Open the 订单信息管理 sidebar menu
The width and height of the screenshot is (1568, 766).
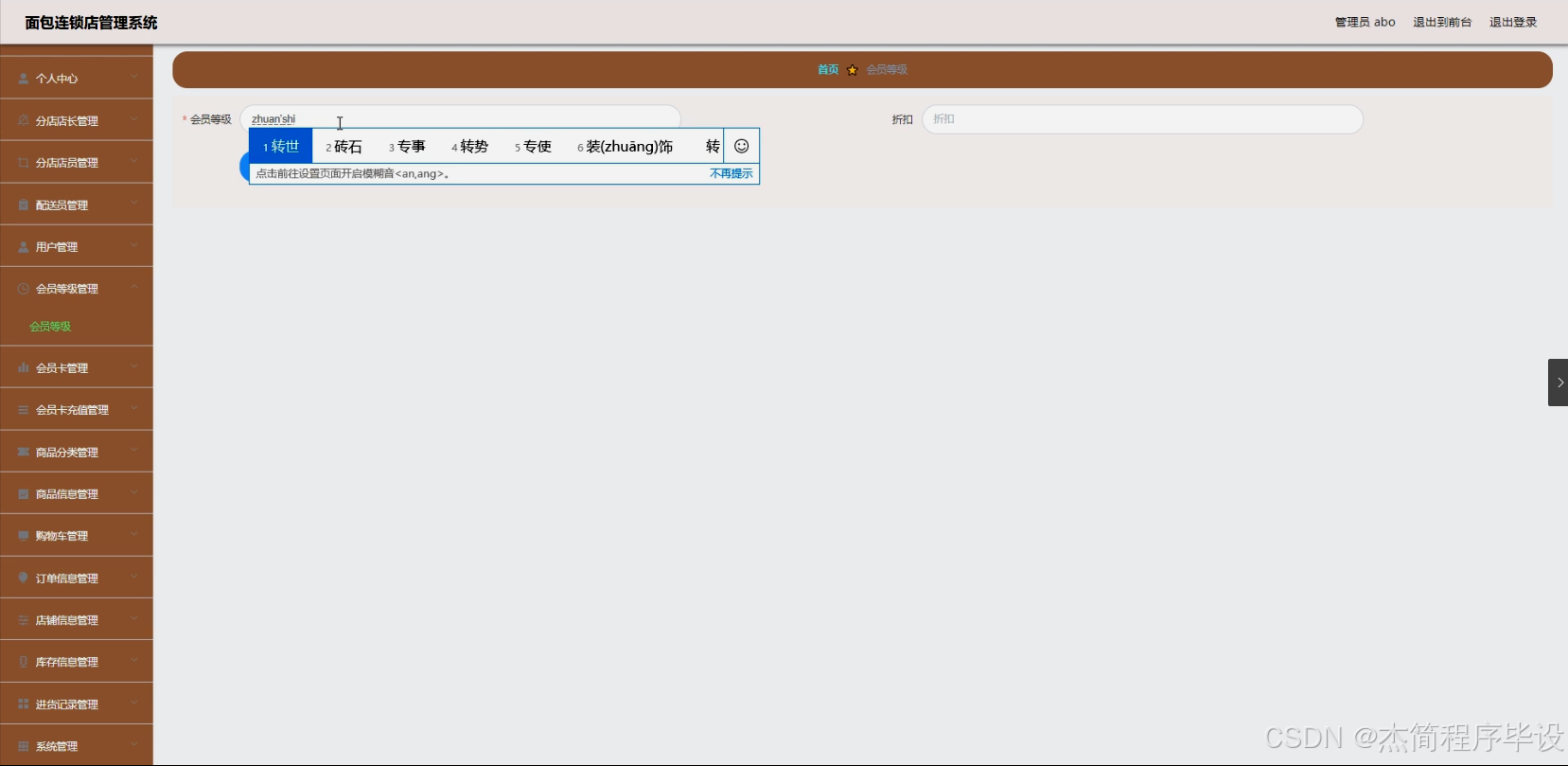pos(77,578)
